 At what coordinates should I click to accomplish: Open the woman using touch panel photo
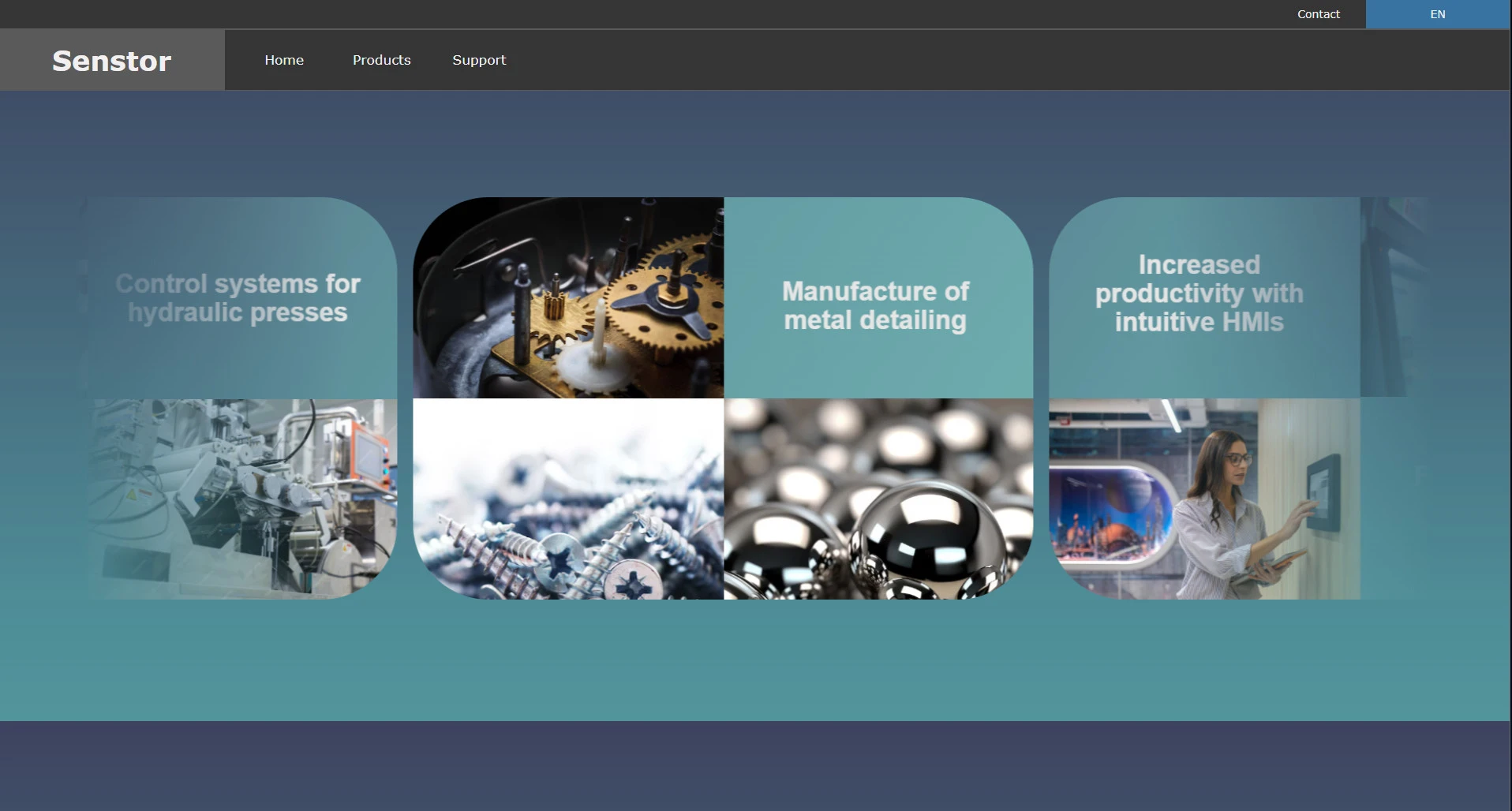coord(1204,499)
